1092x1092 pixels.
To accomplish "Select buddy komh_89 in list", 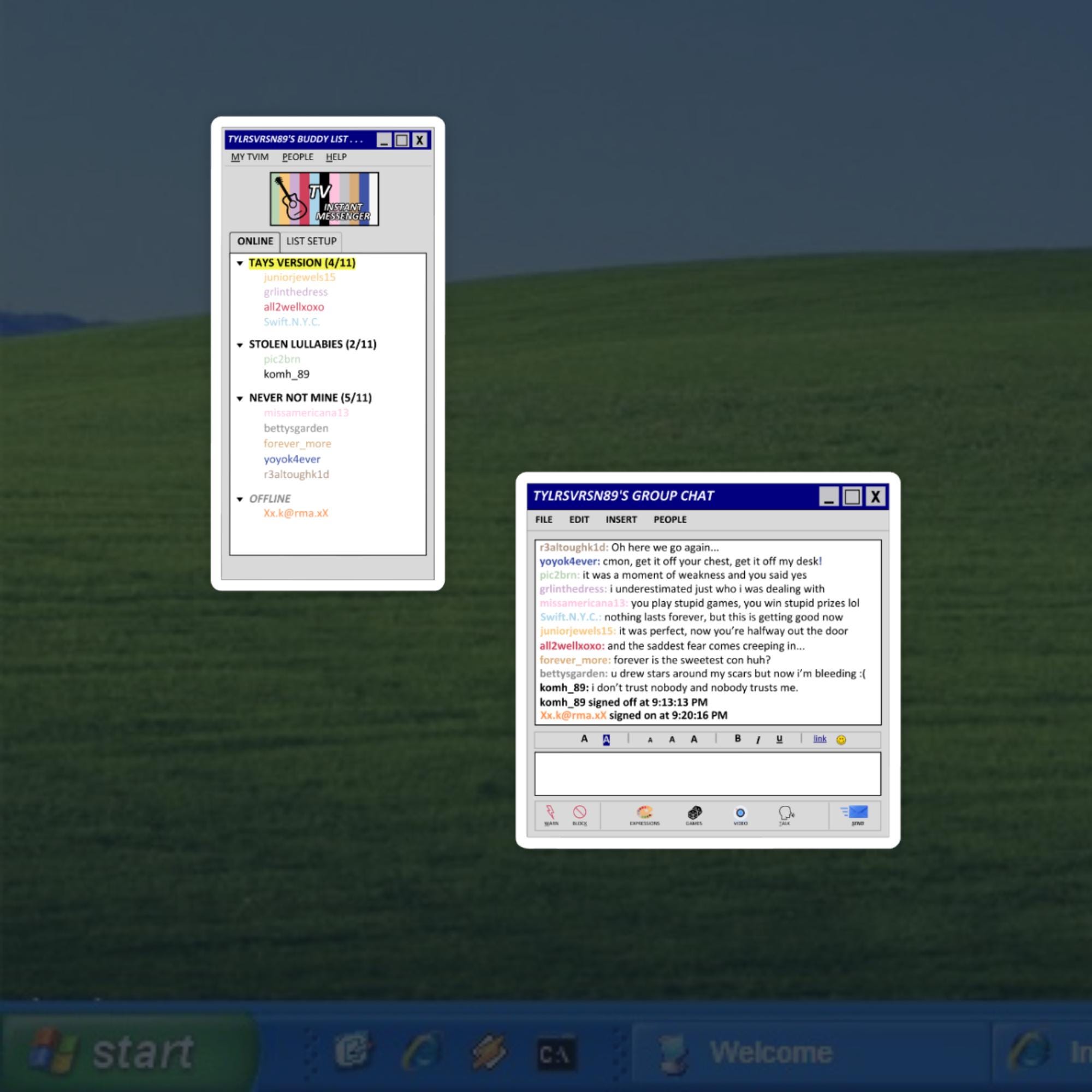I will point(287,374).
